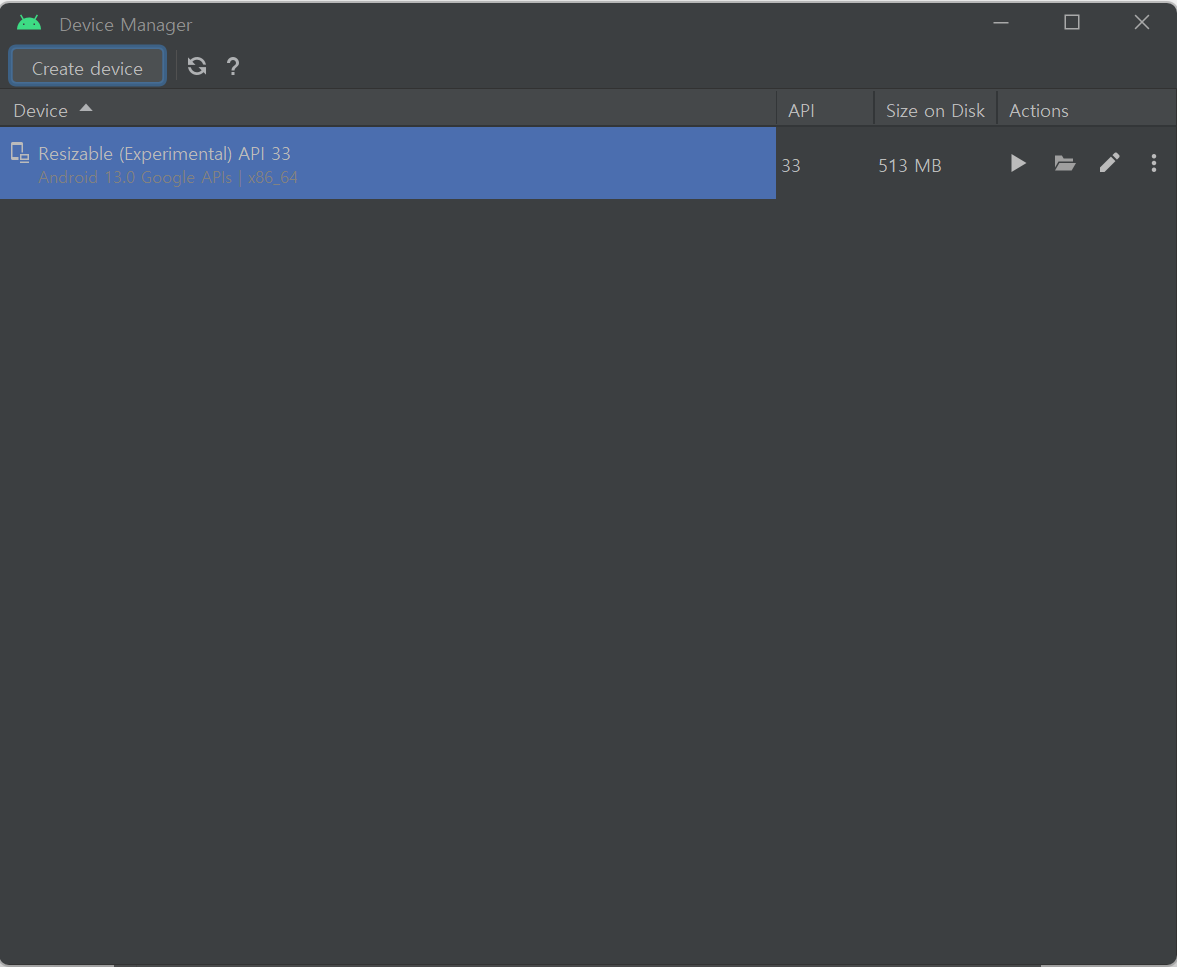Minimize the Device Manager window
The height and width of the screenshot is (967, 1177).
(1001, 23)
